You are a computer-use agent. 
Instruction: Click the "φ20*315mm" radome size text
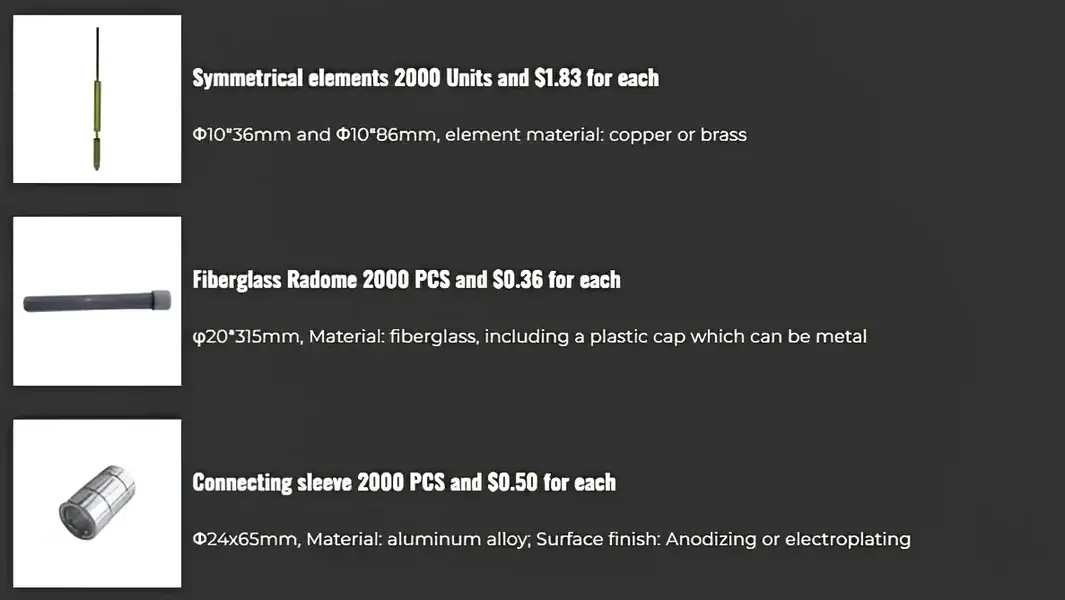point(247,337)
